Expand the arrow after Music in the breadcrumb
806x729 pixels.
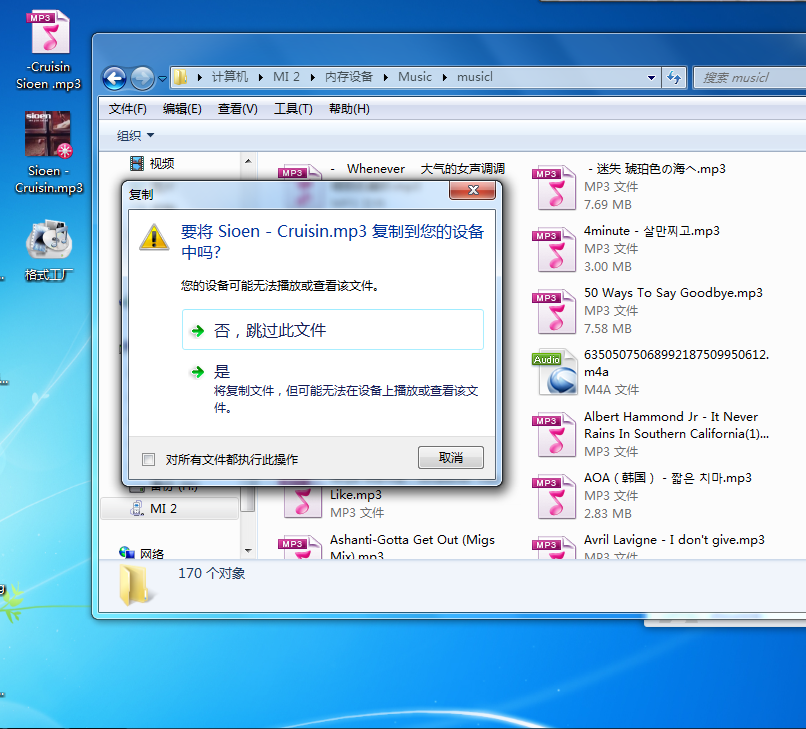[x=445, y=77]
